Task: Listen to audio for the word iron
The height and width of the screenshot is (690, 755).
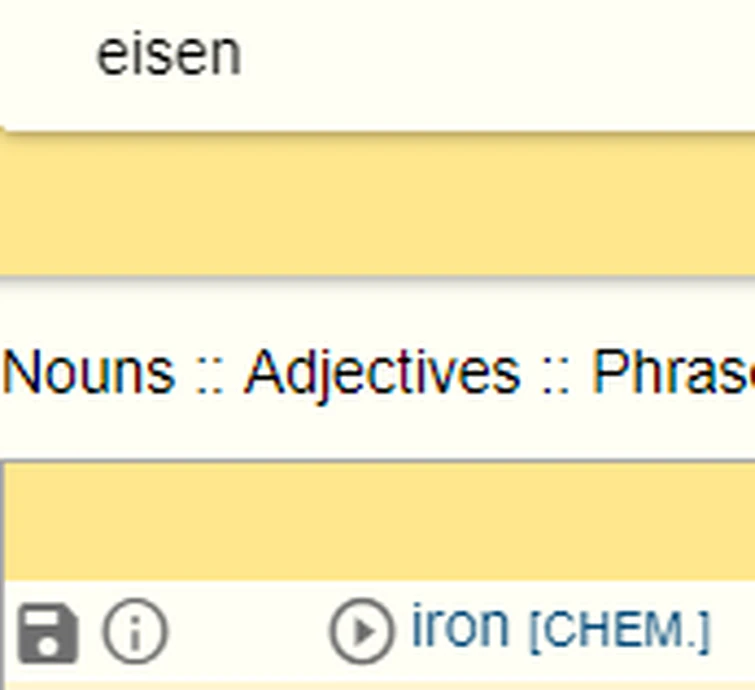Action: pos(362,632)
